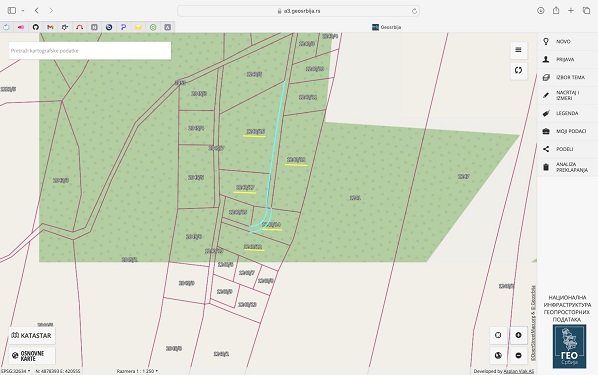Open the Safari share icon

point(556,10)
